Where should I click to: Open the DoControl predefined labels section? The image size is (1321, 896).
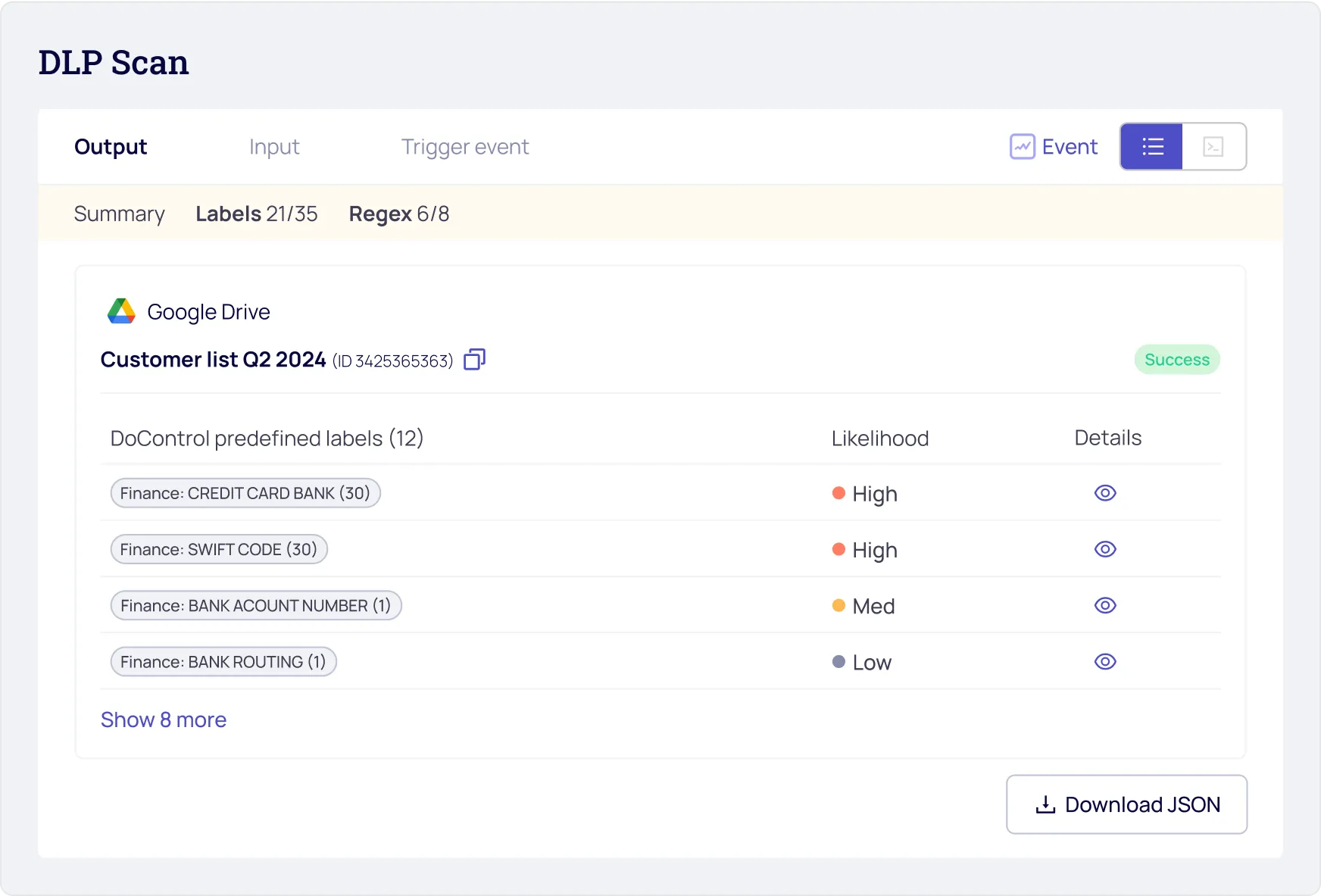click(x=267, y=438)
